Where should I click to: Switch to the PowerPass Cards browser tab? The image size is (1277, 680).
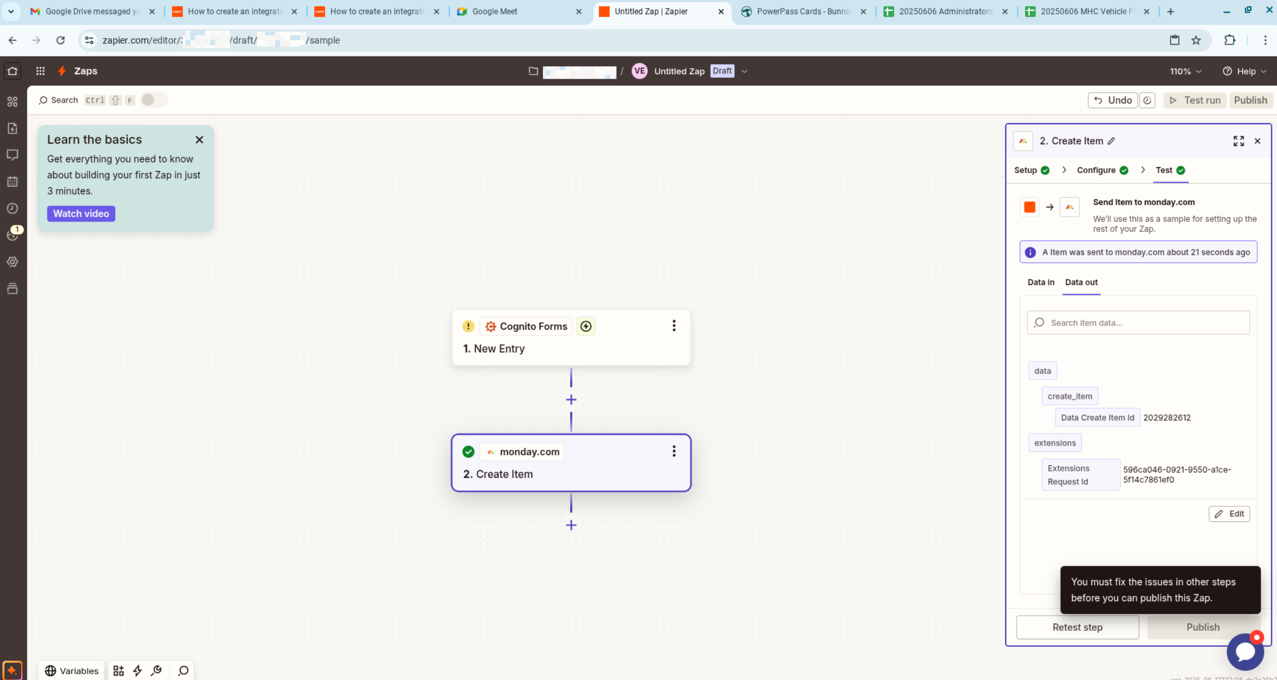click(803, 12)
